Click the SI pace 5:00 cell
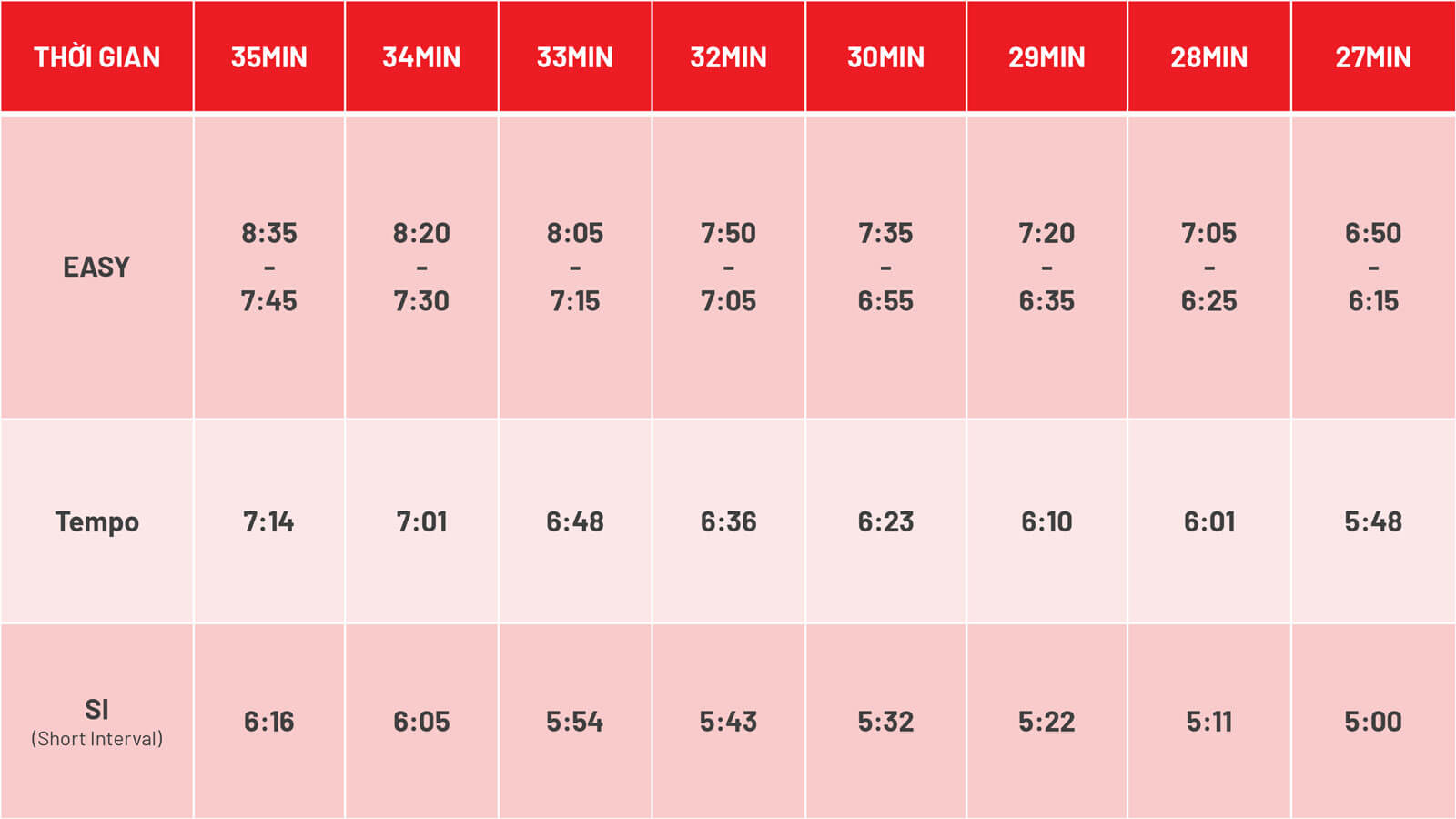Image resolution: width=1456 pixels, height=819 pixels. tap(1373, 722)
